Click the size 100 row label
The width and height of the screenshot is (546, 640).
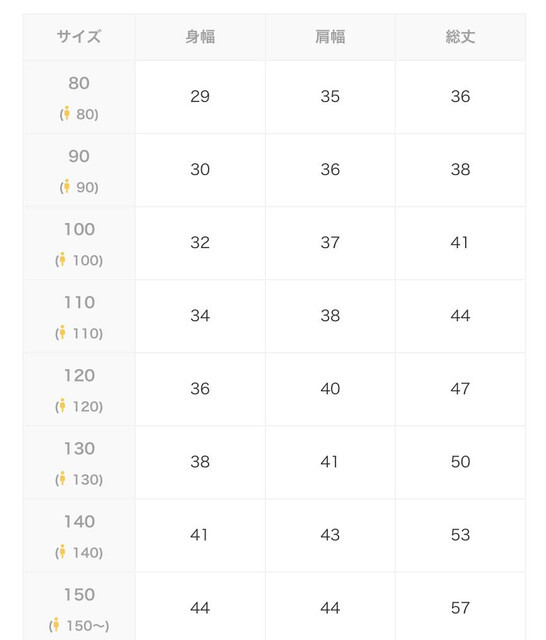79,243
